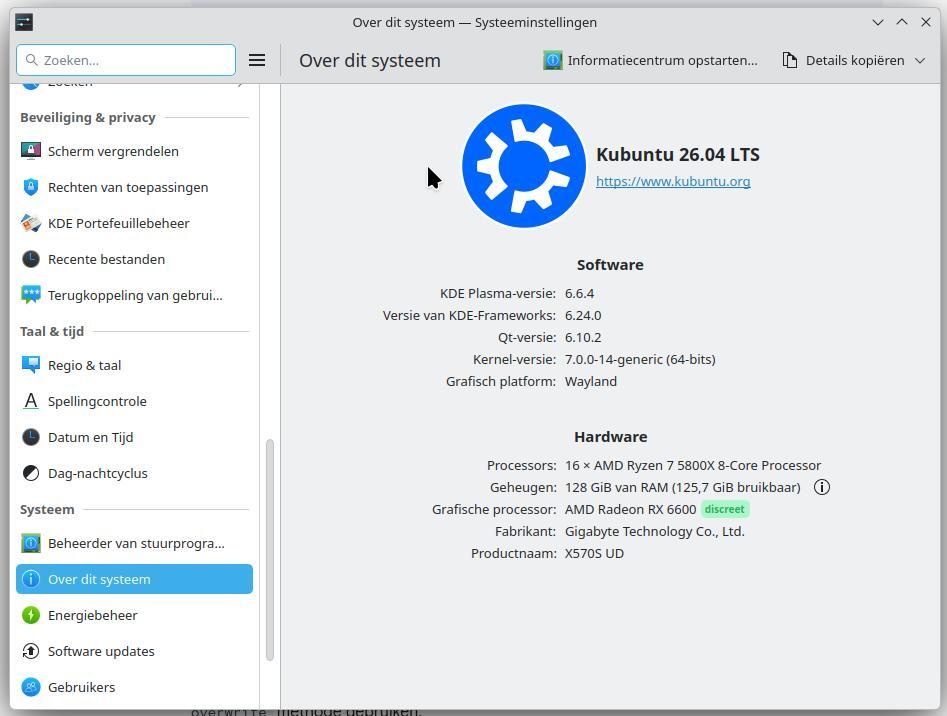Click the Recente bestanden clock icon

point(31,260)
